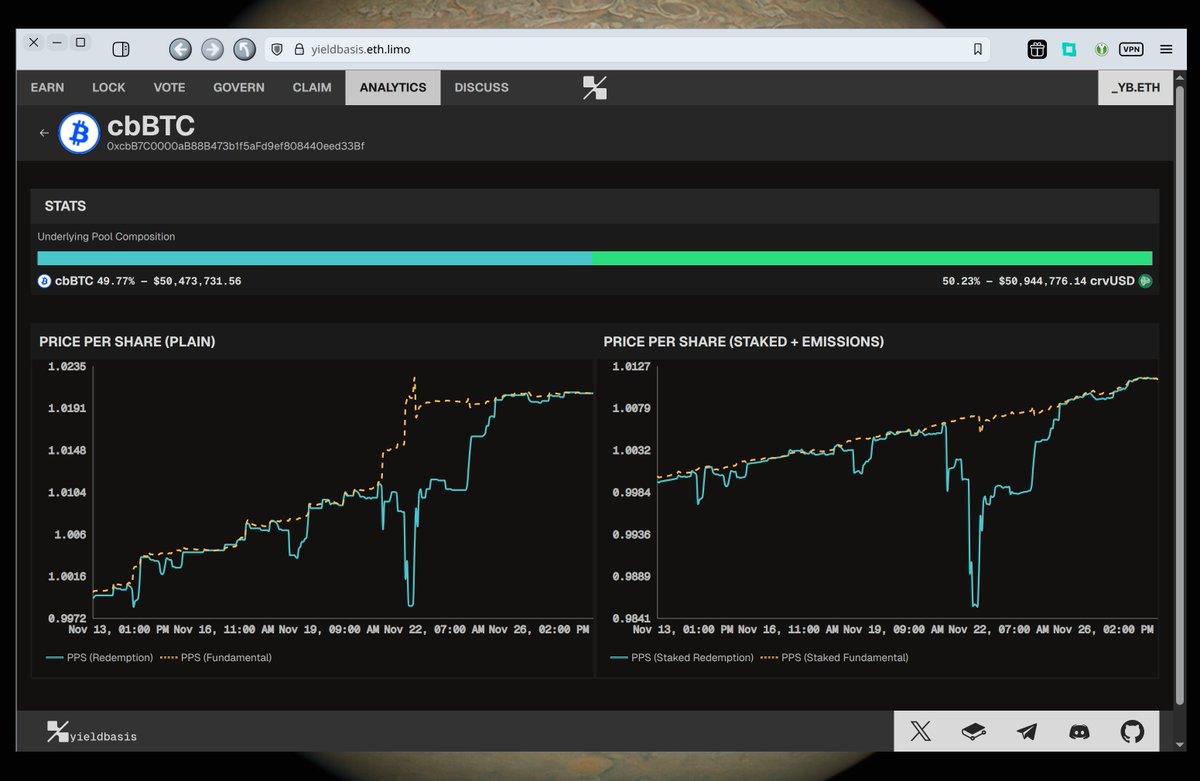
Task: Open the VOTE tab
Action: tap(169, 88)
